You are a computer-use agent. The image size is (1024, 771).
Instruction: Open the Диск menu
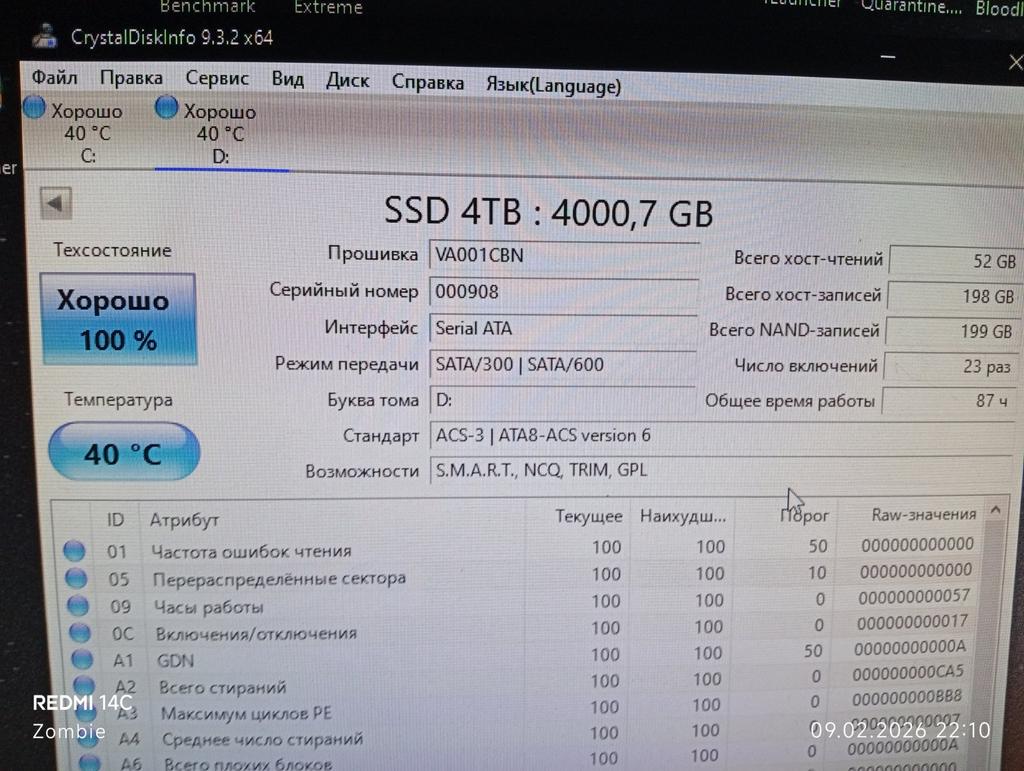pyautogui.click(x=347, y=81)
